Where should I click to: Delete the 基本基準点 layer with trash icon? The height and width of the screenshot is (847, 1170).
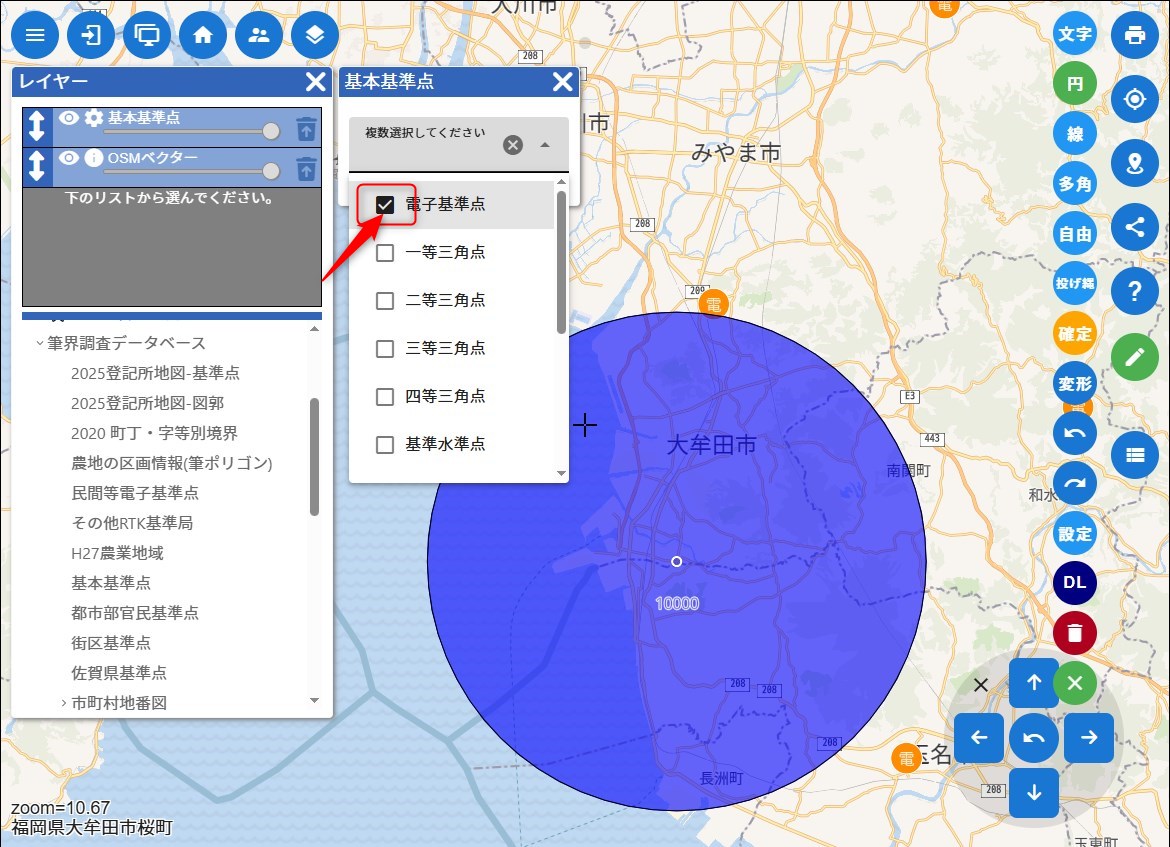[x=306, y=128]
